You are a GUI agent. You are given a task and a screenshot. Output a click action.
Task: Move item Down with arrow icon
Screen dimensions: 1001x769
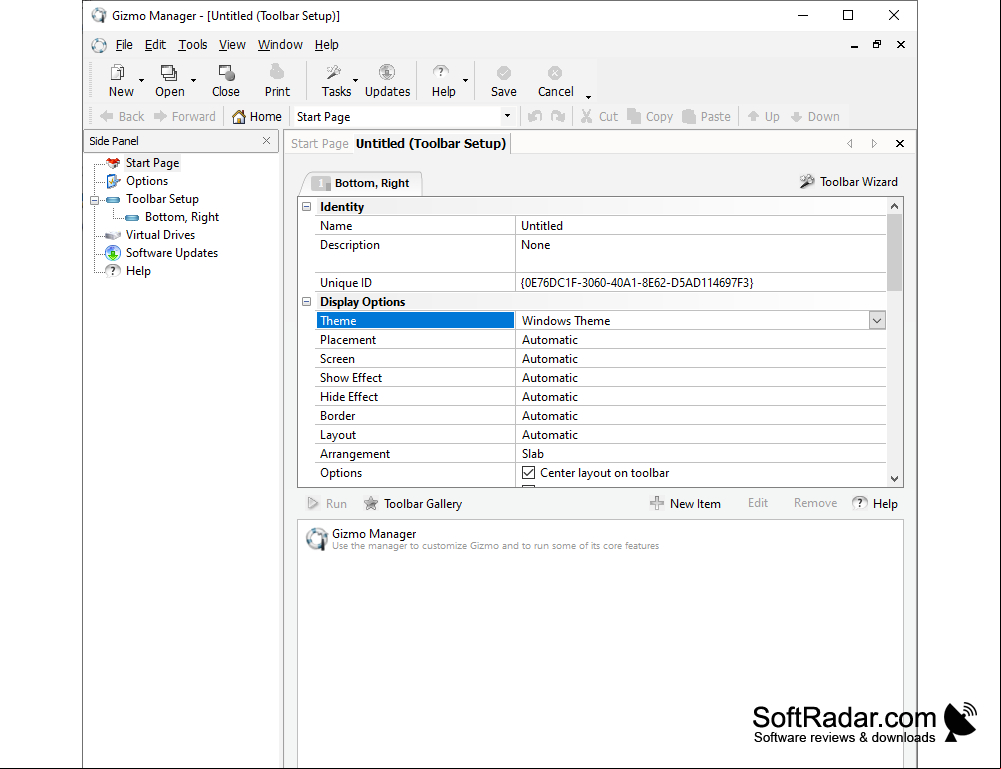[x=796, y=117]
